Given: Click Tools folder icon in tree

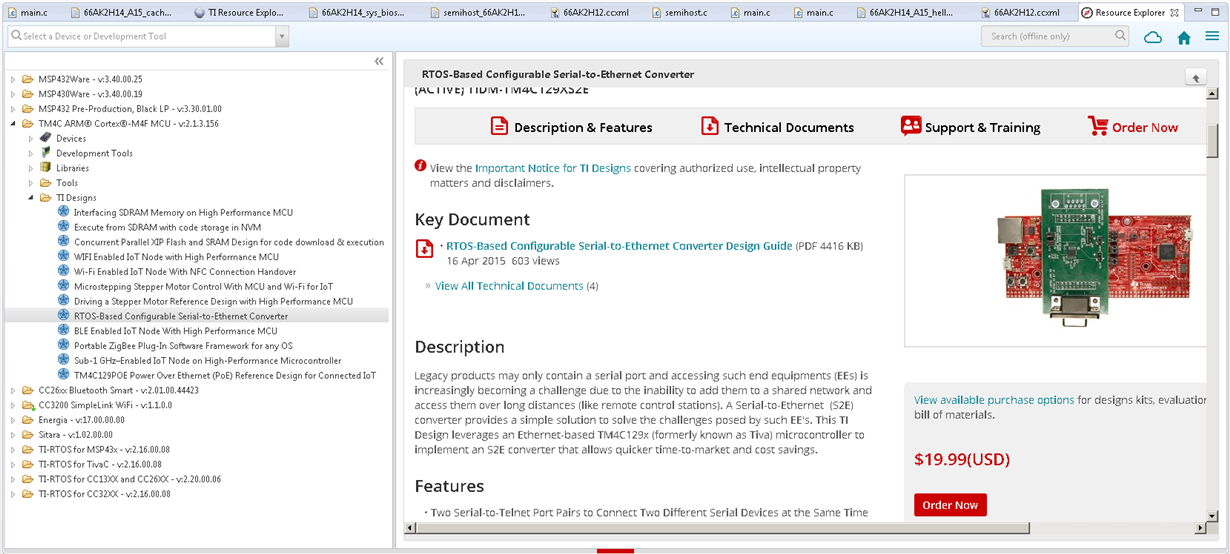Looking at the screenshot, I should (45, 183).
